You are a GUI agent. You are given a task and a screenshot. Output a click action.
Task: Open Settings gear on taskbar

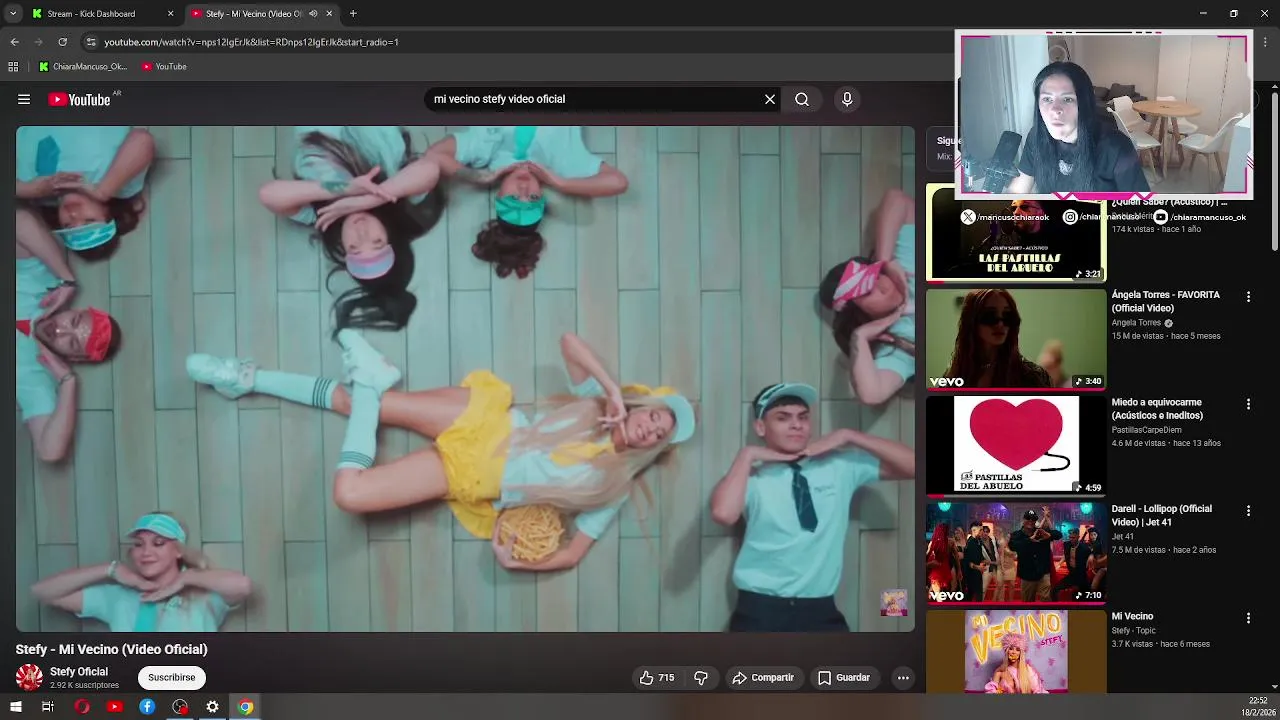212,707
